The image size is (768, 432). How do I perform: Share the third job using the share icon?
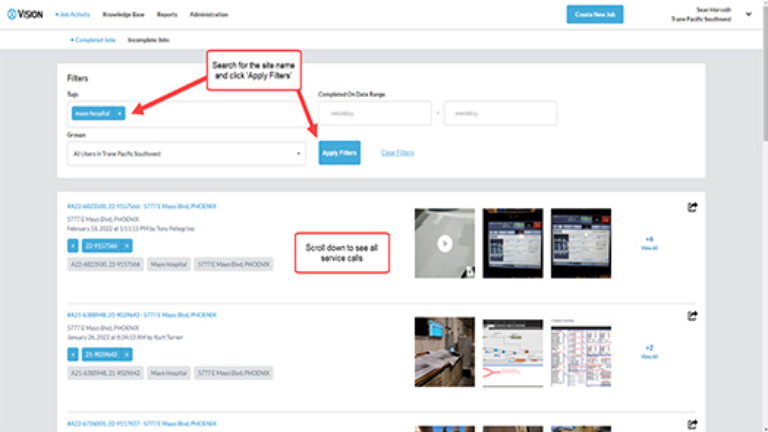(692, 424)
